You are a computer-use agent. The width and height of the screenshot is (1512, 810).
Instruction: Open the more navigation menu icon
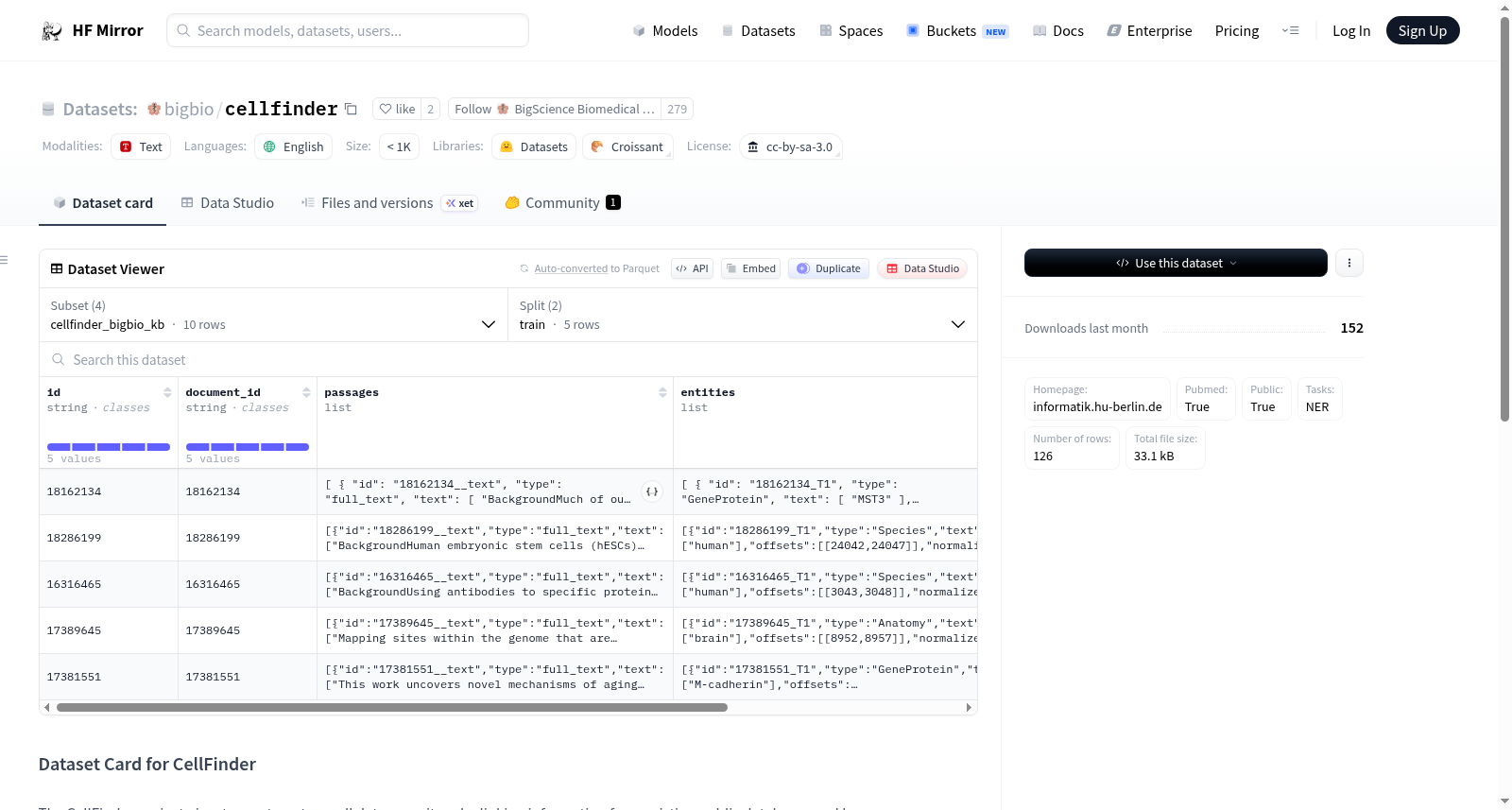click(1290, 31)
